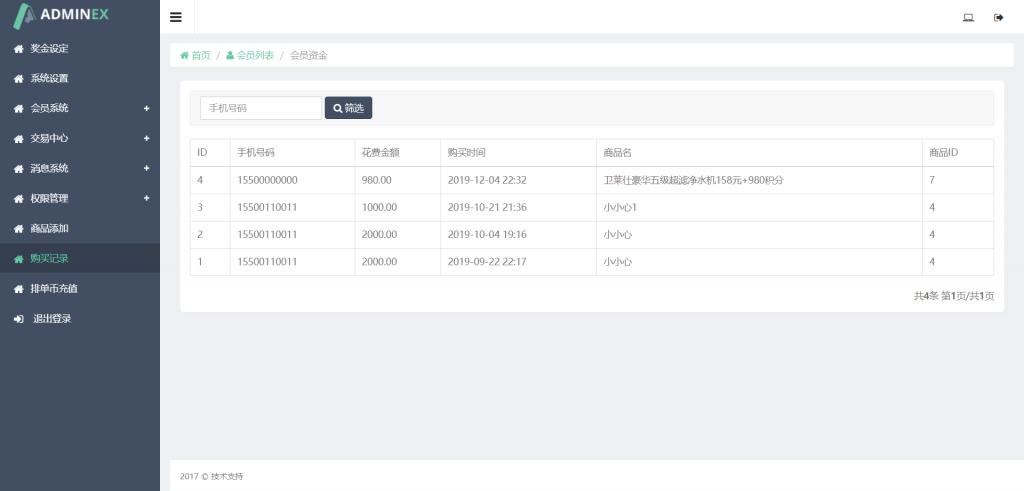This screenshot has width=1024, height=491.
Task: Click the AdminEx logo
Action: (x=62, y=15)
